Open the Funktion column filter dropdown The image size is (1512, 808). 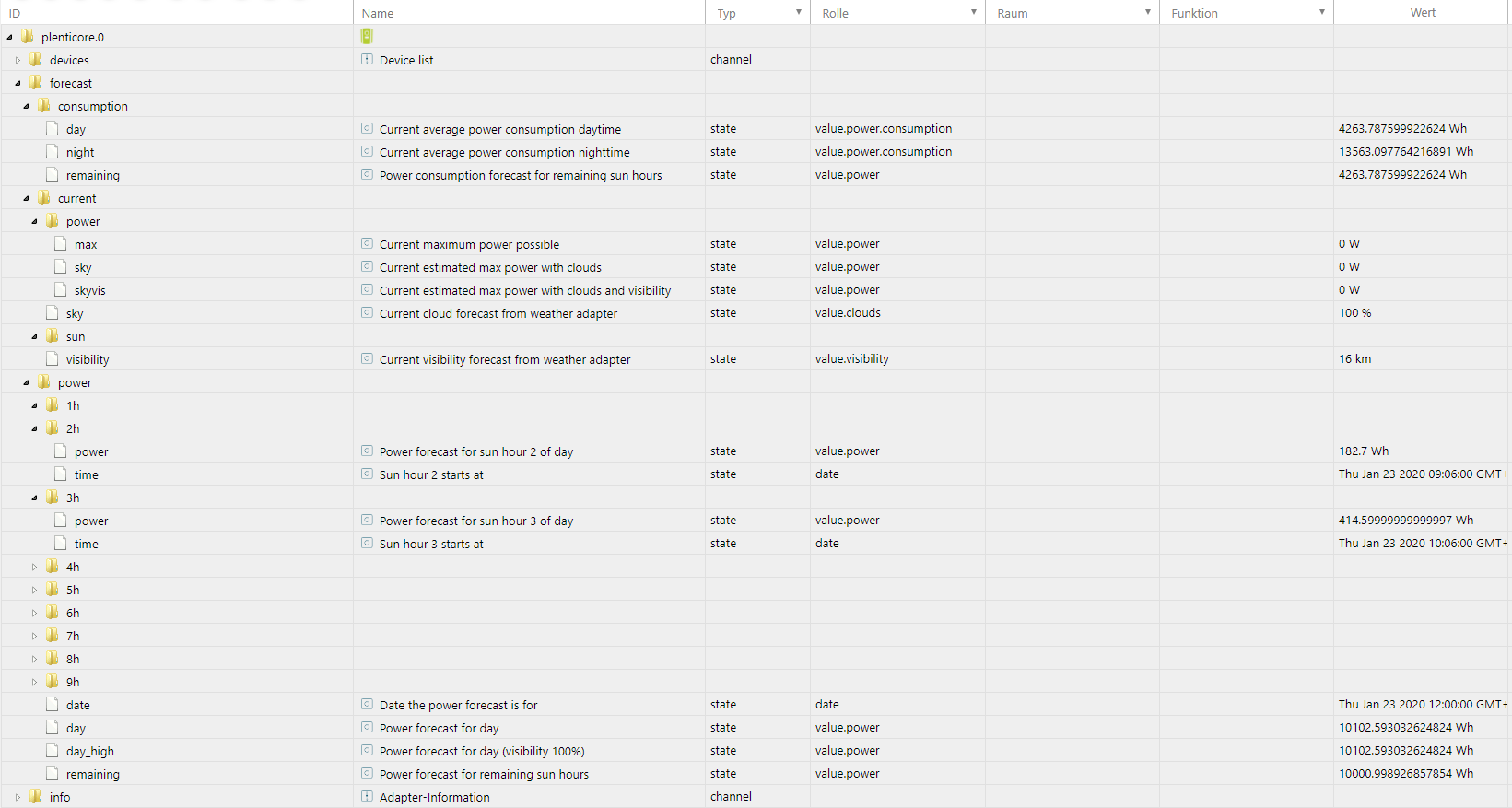pyautogui.click(x=1322, y=12)
